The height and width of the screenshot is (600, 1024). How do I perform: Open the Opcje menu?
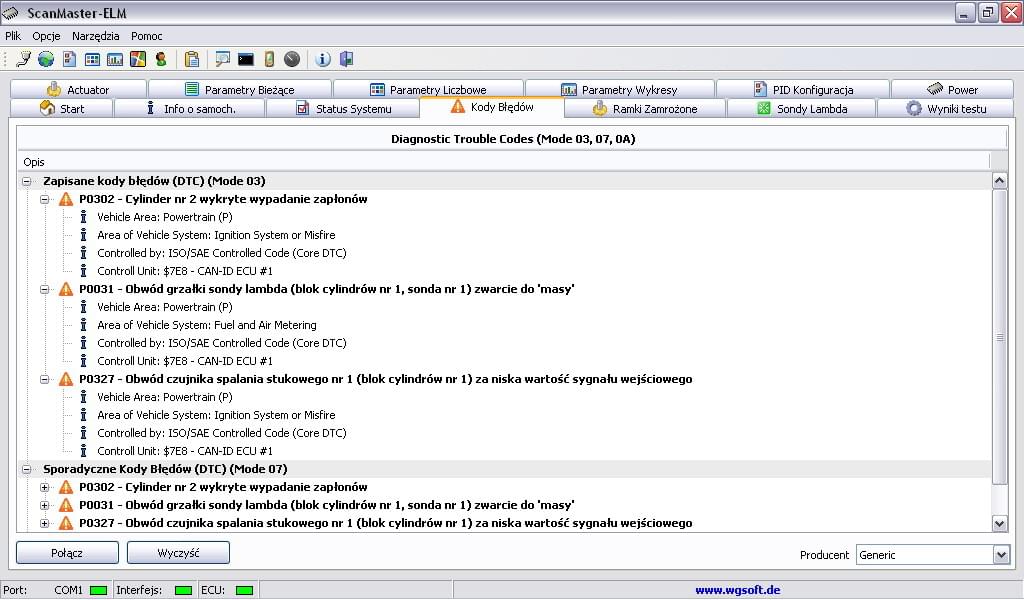pyautogui.click(x=46, y=36)
